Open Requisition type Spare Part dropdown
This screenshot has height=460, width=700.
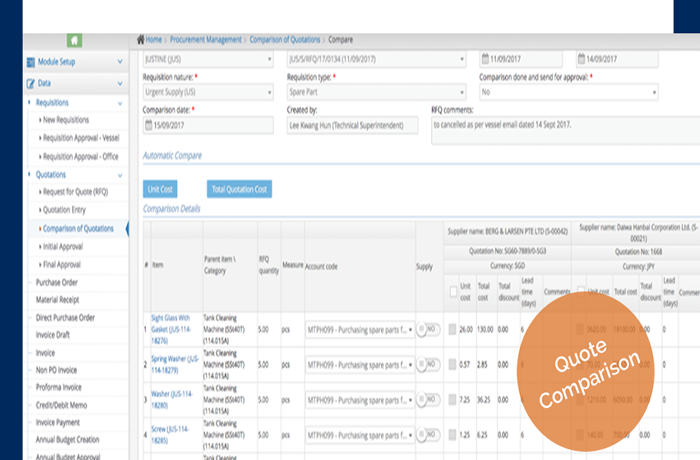tap(376, 92)
